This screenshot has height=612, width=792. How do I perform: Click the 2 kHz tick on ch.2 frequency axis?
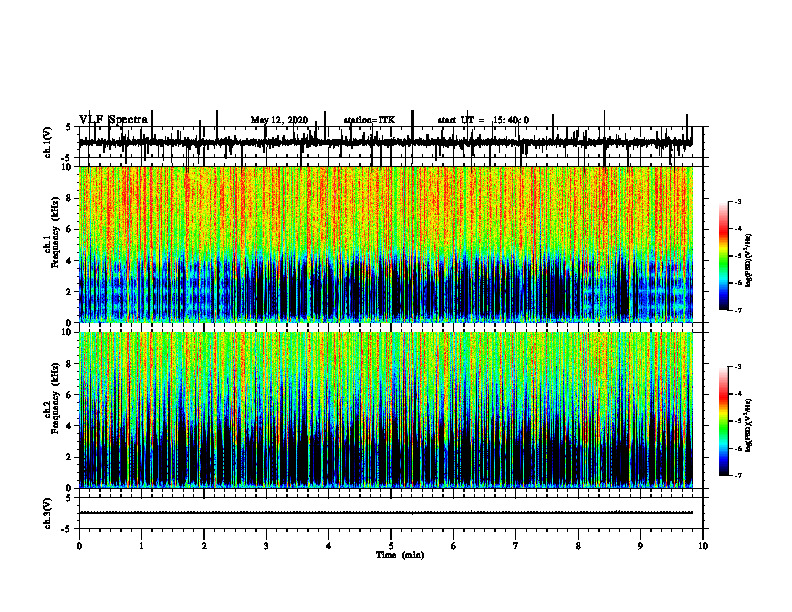click(70, 457)
